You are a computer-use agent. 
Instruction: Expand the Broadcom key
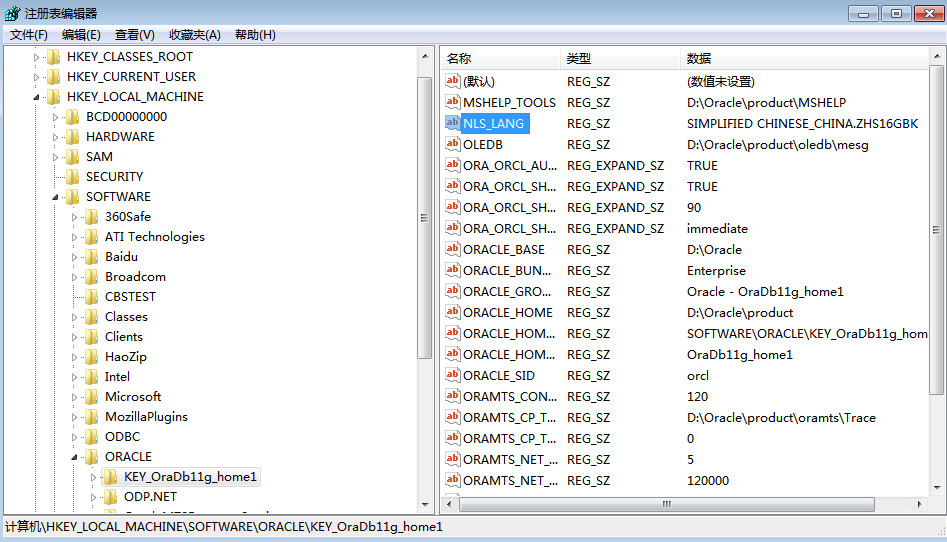click(74, 277)
